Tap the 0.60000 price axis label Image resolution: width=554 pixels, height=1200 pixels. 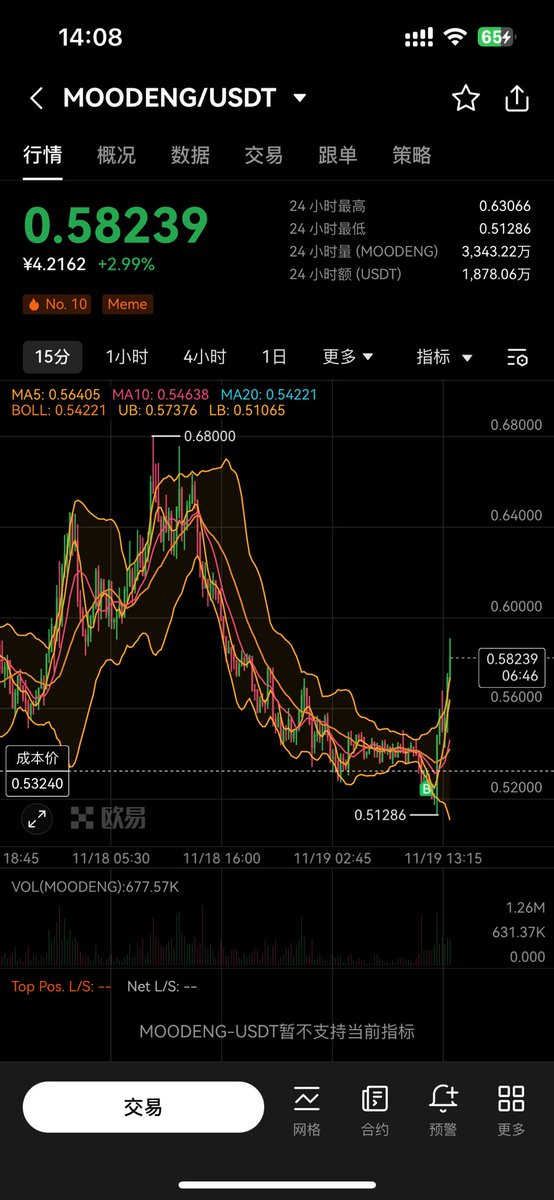tap(517, 606)
